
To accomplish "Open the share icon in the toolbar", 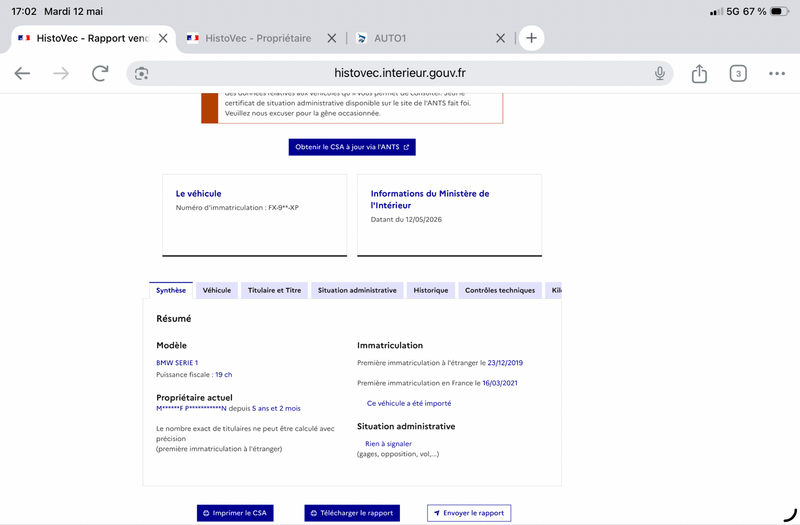I will tap(699, 73).
